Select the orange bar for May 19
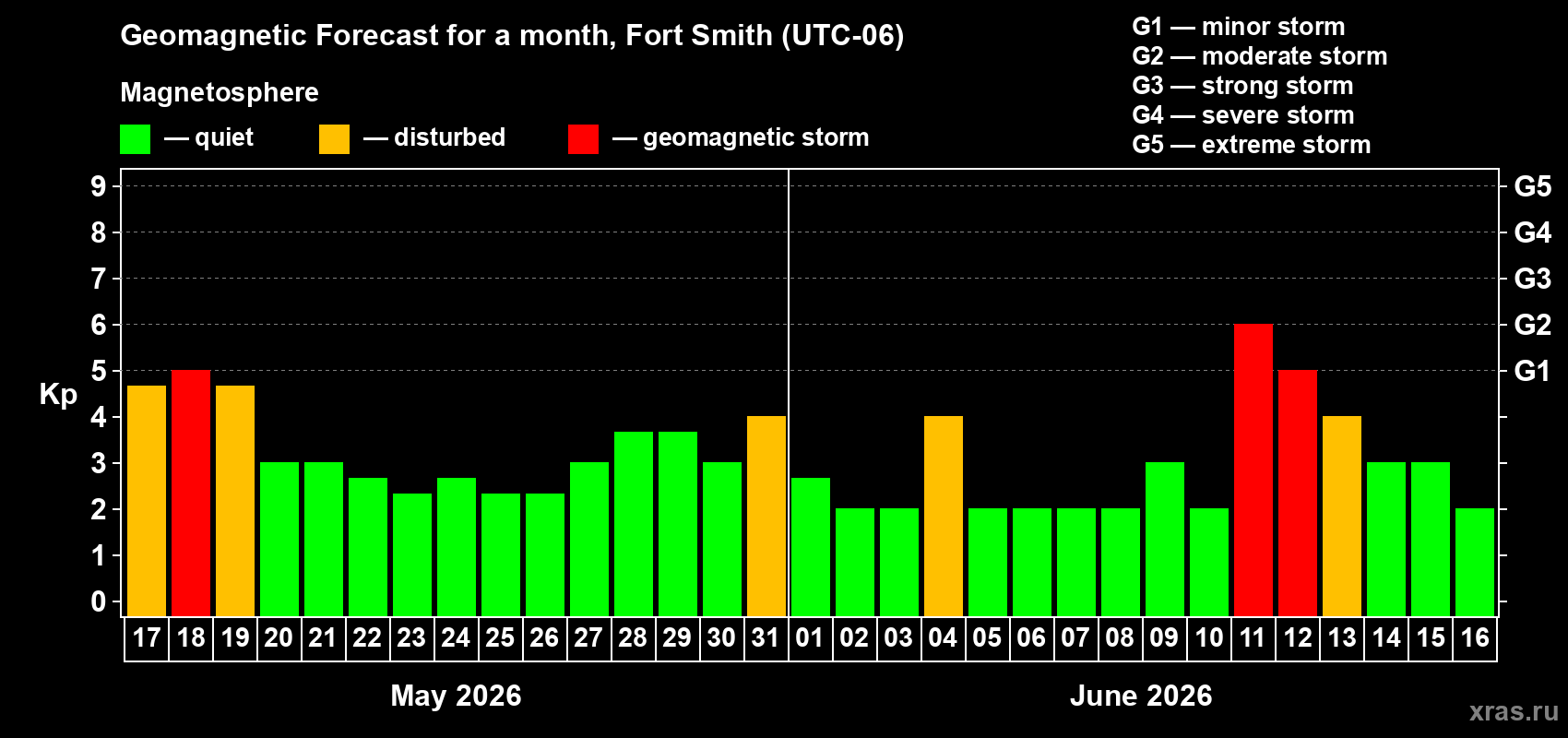 pyautogui.click(x=235, y=501)
